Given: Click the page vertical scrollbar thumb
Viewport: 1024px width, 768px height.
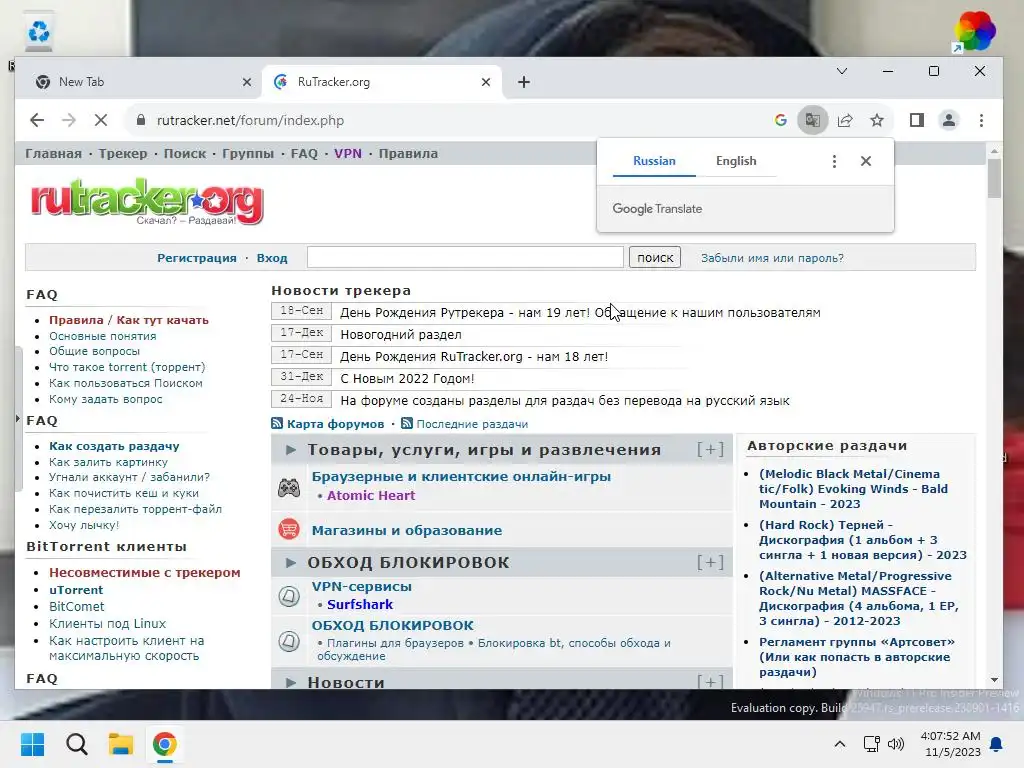Looking at the screenshot, I should 994,178.
